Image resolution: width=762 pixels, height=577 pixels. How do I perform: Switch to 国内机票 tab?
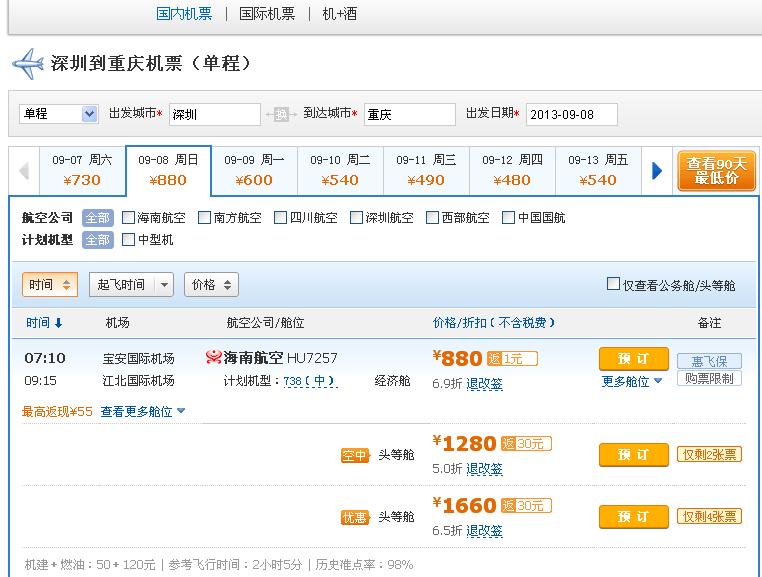coord(184,14)
